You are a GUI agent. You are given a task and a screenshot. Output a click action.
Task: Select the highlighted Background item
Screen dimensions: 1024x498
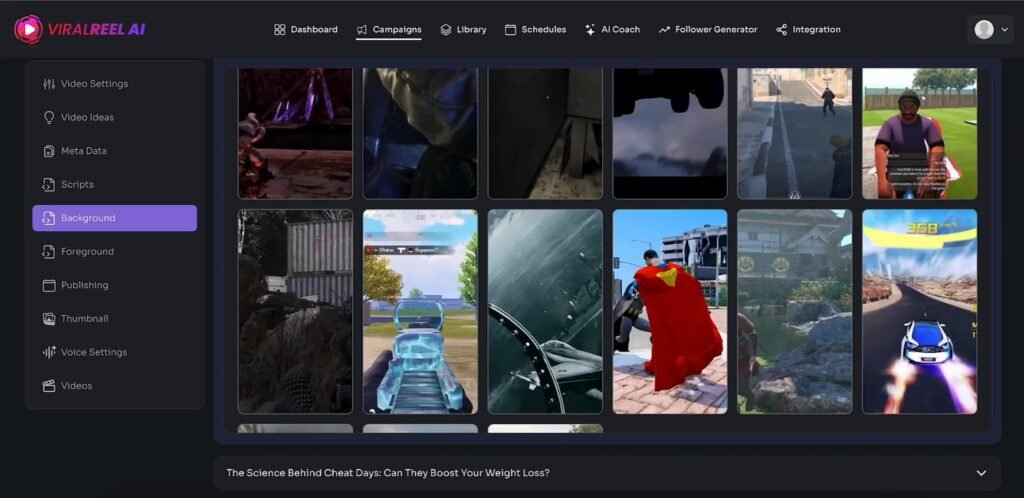click(x=114, y=218)
